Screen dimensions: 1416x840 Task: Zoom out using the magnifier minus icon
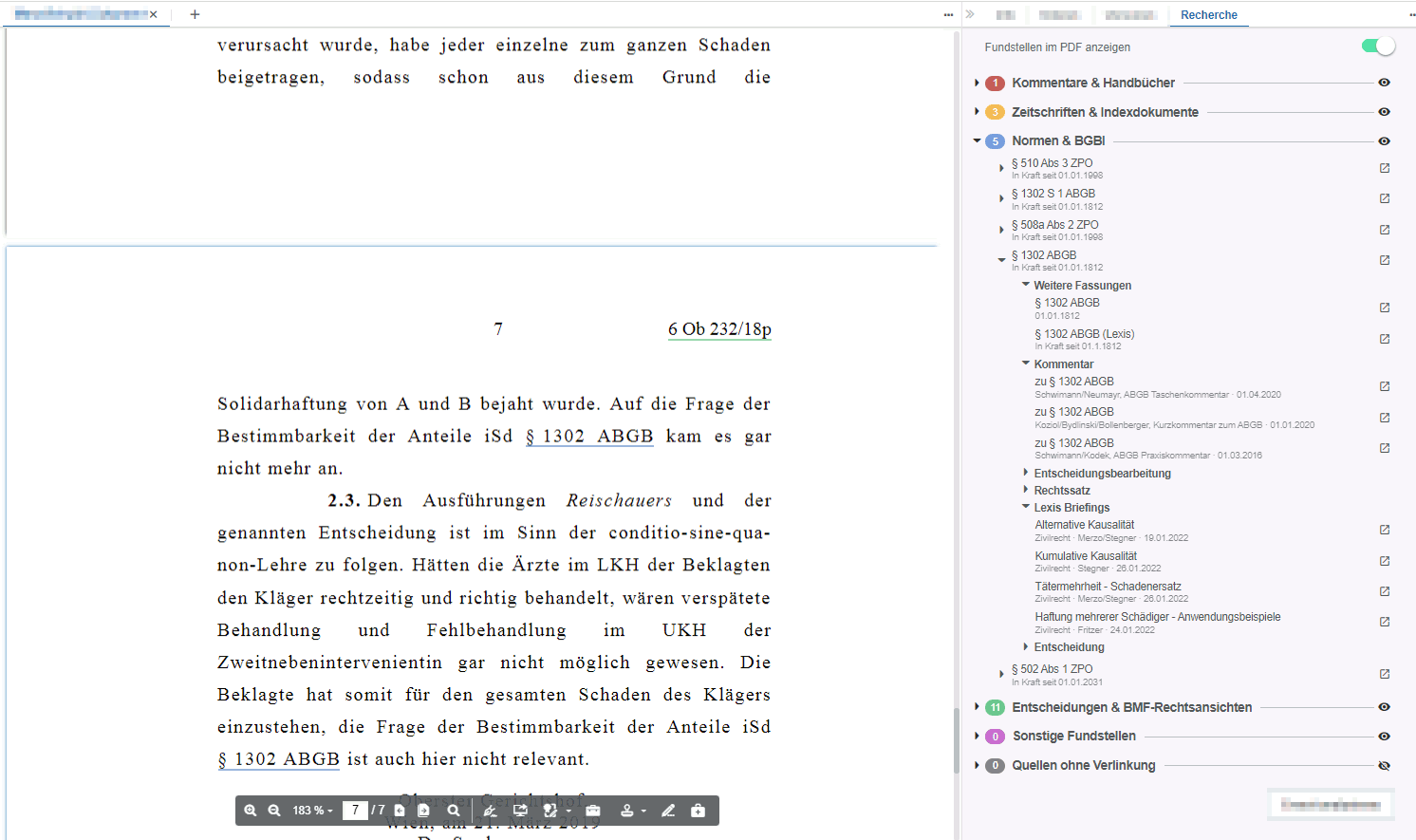click(x=274, y=811)
